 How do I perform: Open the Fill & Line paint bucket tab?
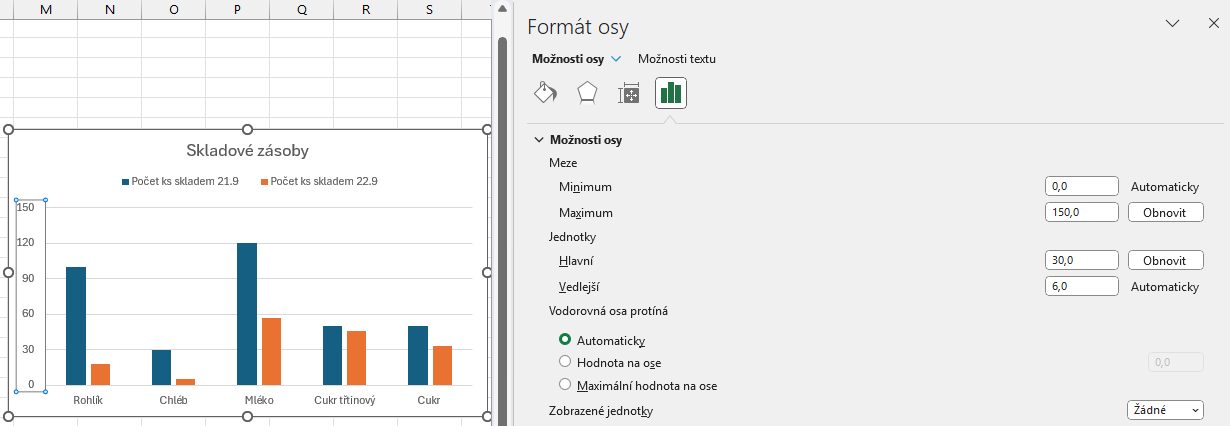tap(545, 94)
